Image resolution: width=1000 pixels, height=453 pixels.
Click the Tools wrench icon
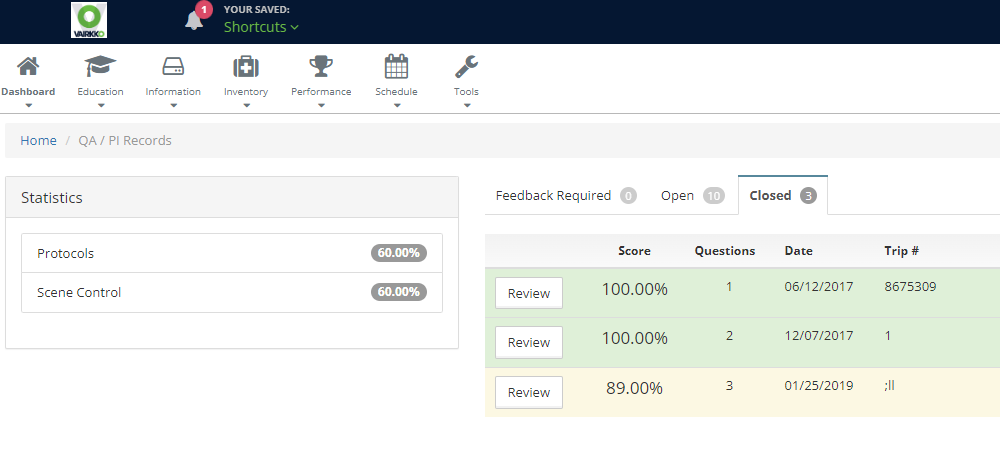tap(466, 67)
